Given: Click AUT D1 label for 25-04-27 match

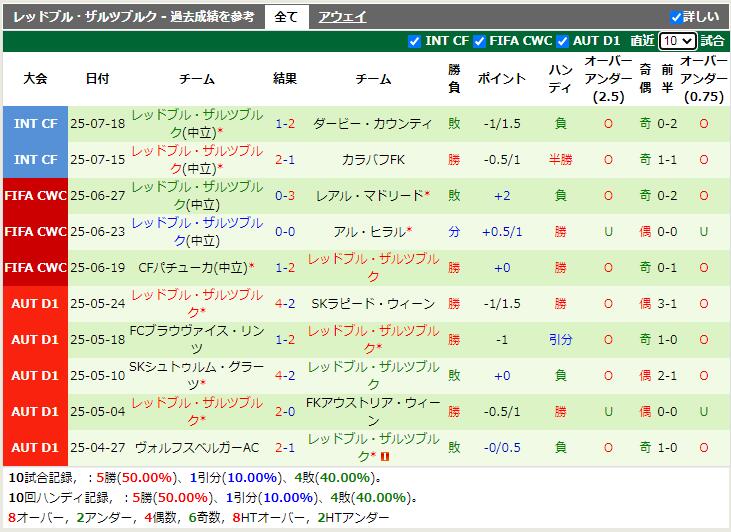Looking at the screenshot, I should tap(35, 448).
